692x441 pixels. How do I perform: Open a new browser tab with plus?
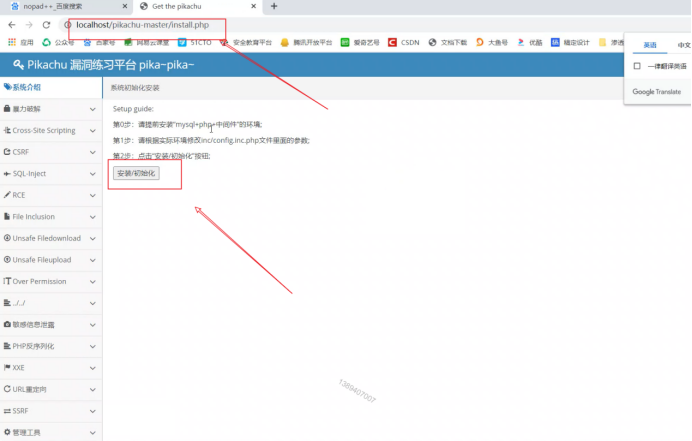coord(274,6)
